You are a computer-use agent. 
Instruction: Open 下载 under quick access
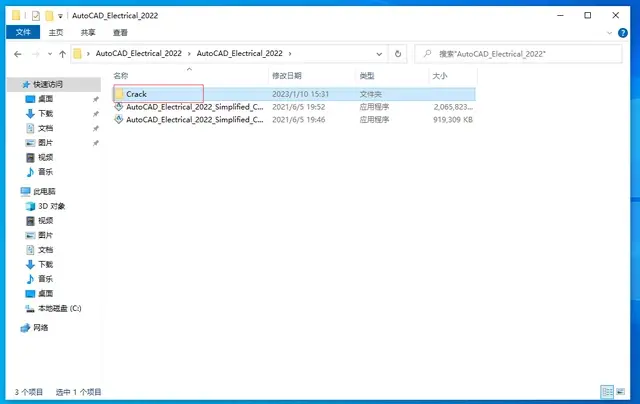[x=45, y=113]
